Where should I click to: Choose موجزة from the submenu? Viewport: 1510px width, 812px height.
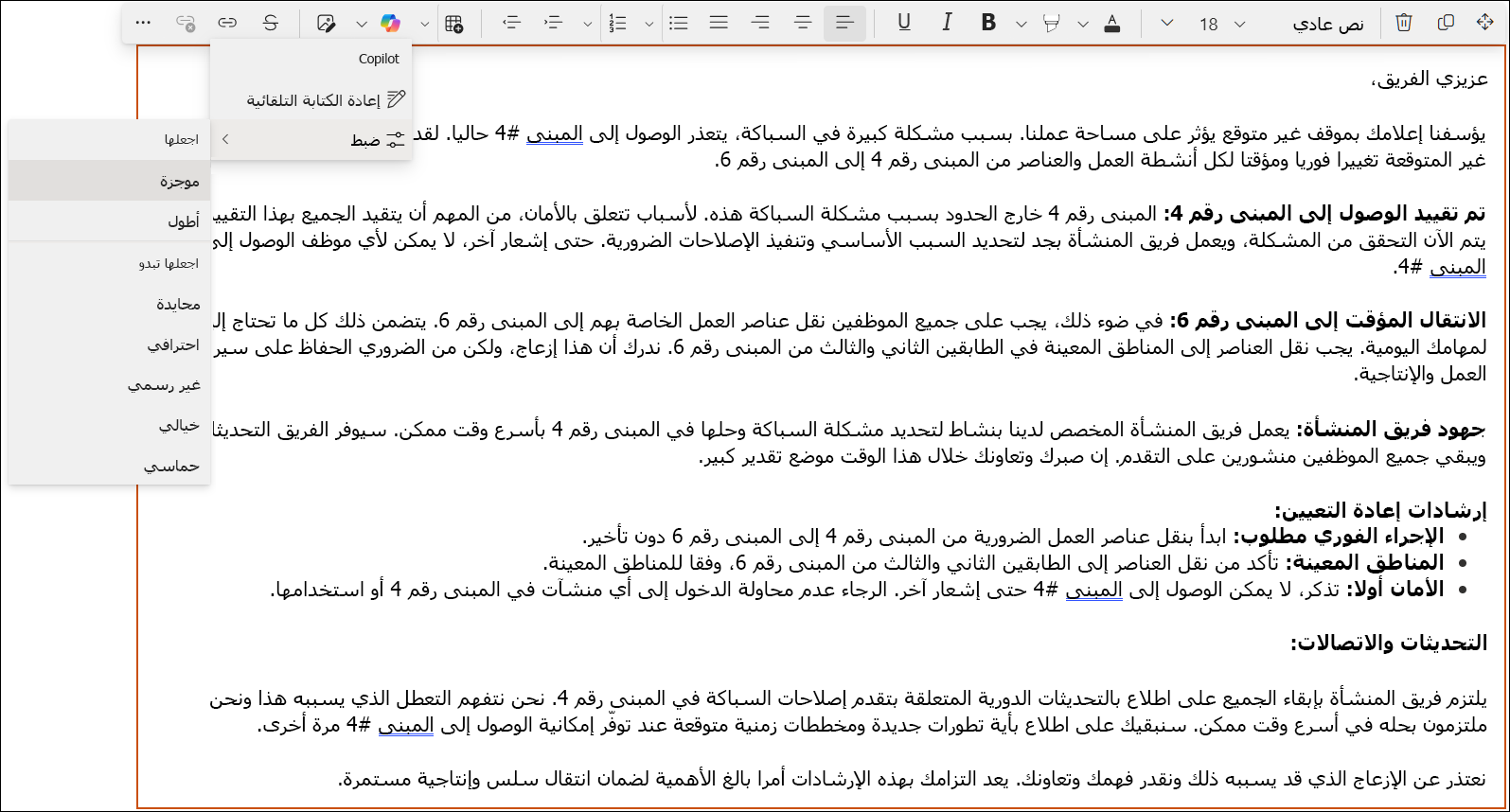(x=109, y=181)
